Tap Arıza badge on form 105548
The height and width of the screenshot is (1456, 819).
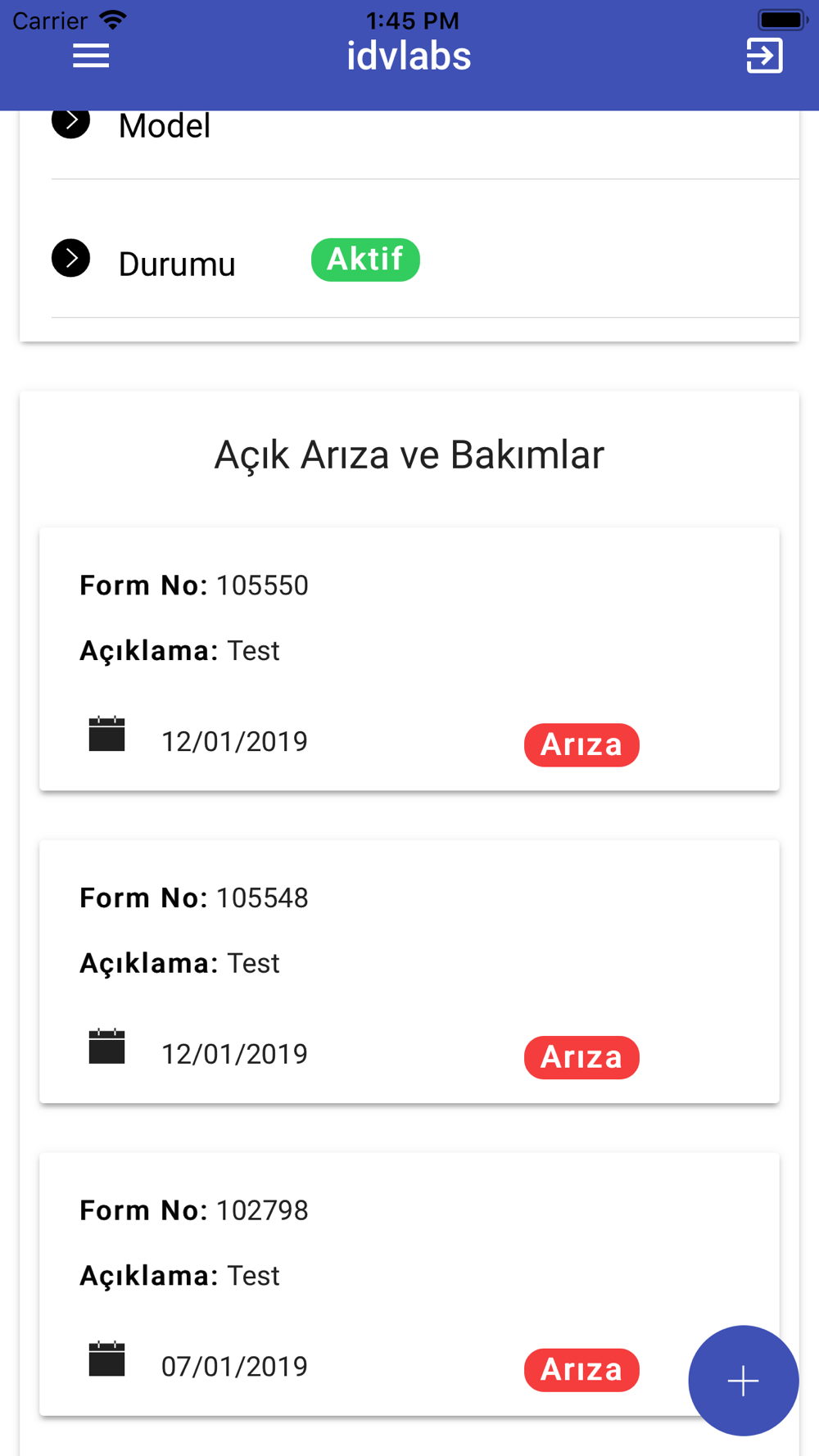581,1057
